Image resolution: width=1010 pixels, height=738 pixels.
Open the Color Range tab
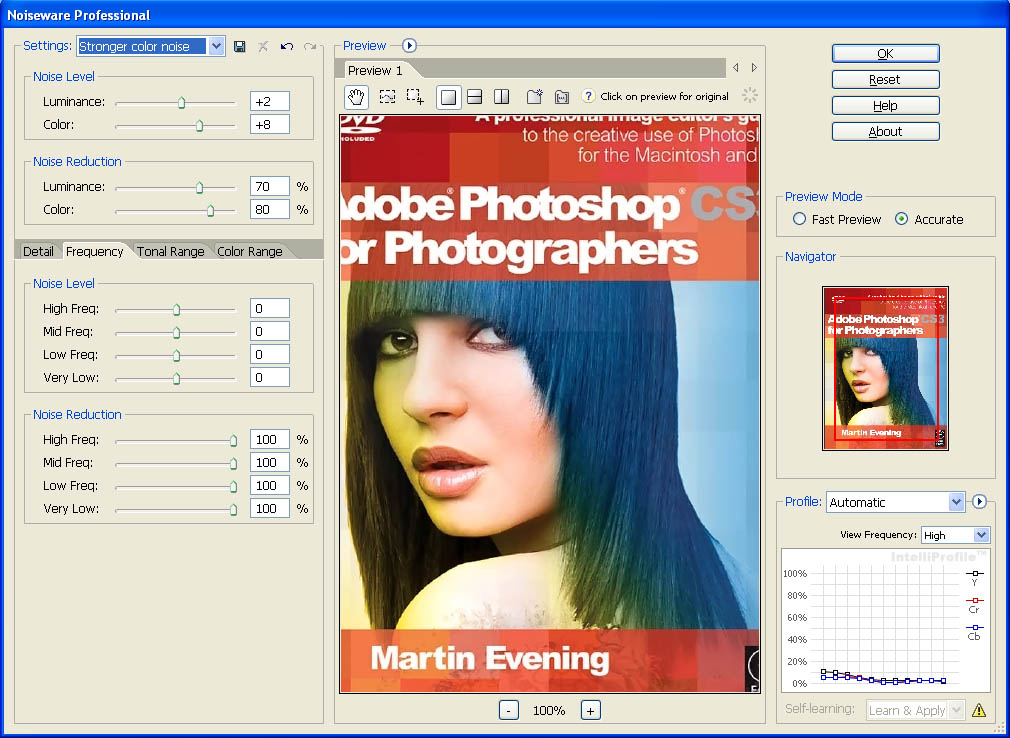coord(250,251)
